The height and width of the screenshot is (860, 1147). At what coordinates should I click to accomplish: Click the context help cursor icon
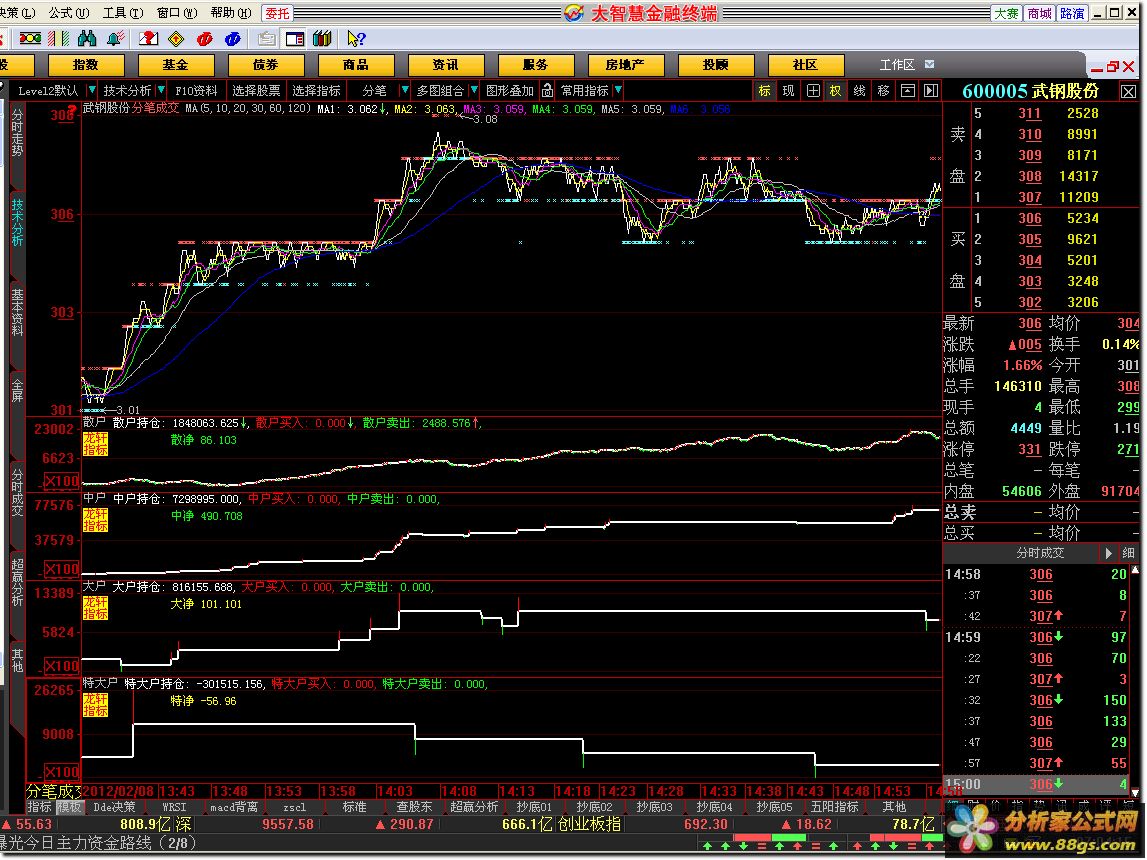point(356,39)
